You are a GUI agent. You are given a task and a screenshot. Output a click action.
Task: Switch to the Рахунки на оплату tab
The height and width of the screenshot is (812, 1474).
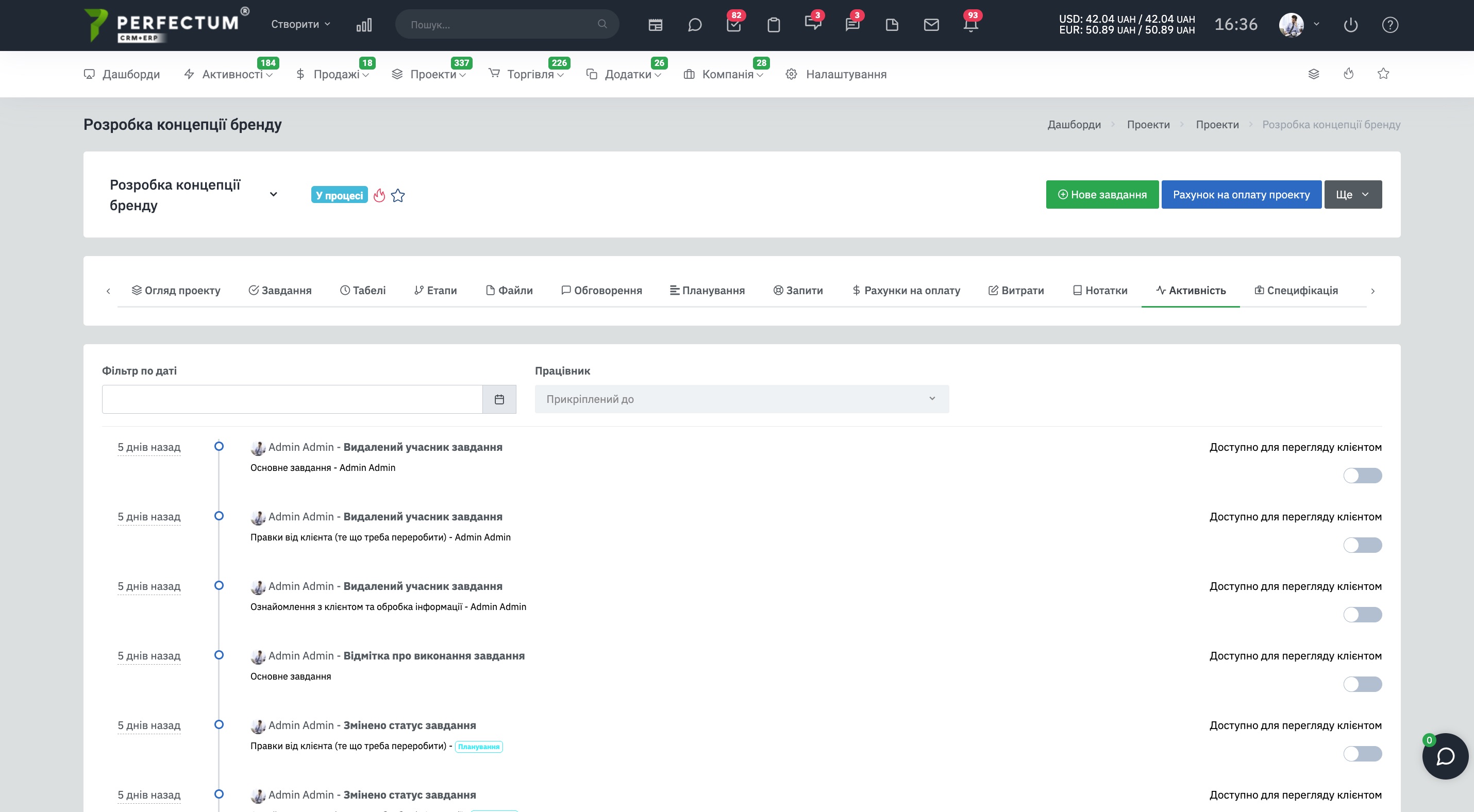coord(906,291)
